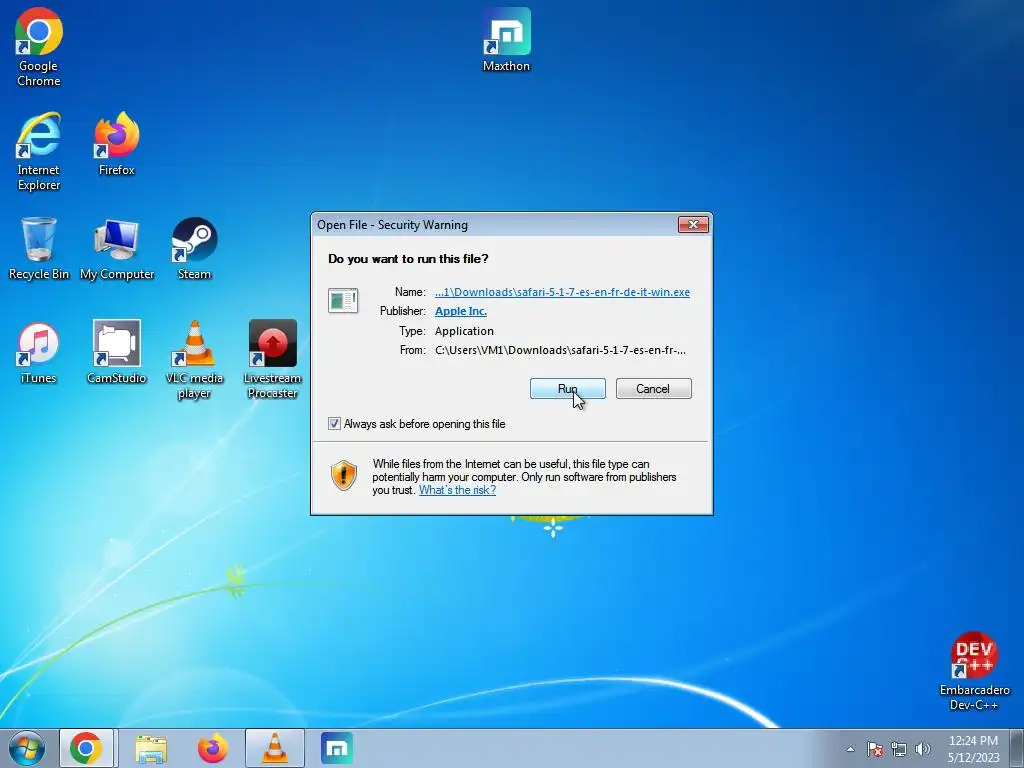Viewport: 1024px width, 768px height.
Task: Click Run in Security Warning dialog
Action: tap(568, 389)
